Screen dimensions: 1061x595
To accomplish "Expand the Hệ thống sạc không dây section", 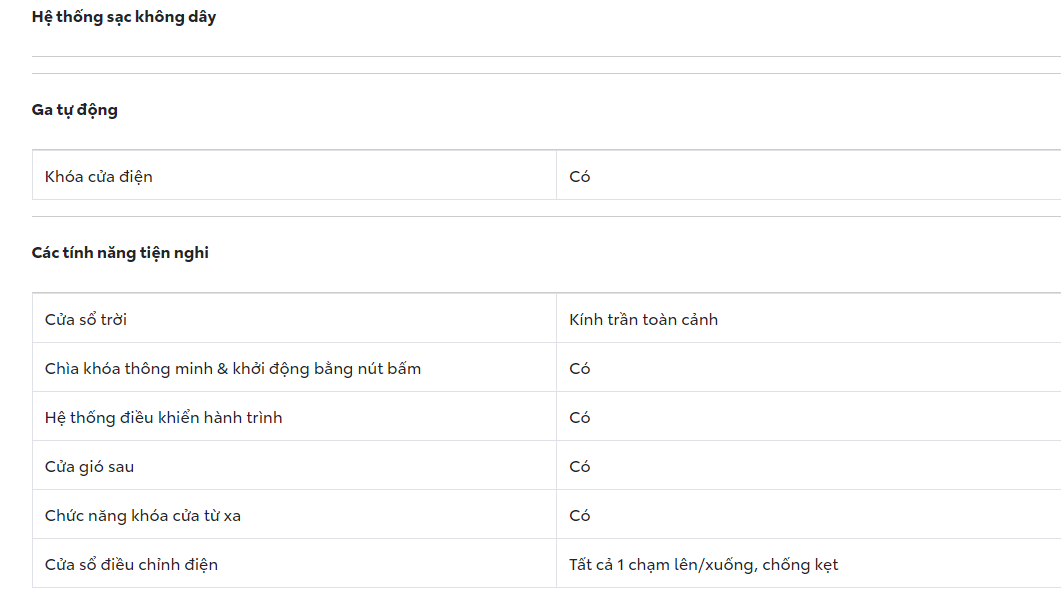I will coord(124,17).
